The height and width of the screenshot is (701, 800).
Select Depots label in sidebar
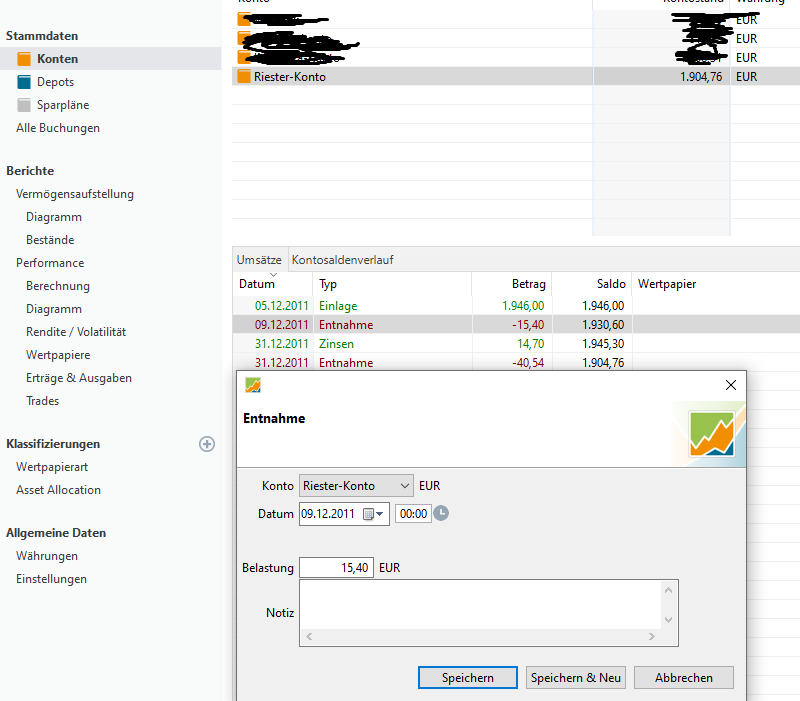click(56, 82)
